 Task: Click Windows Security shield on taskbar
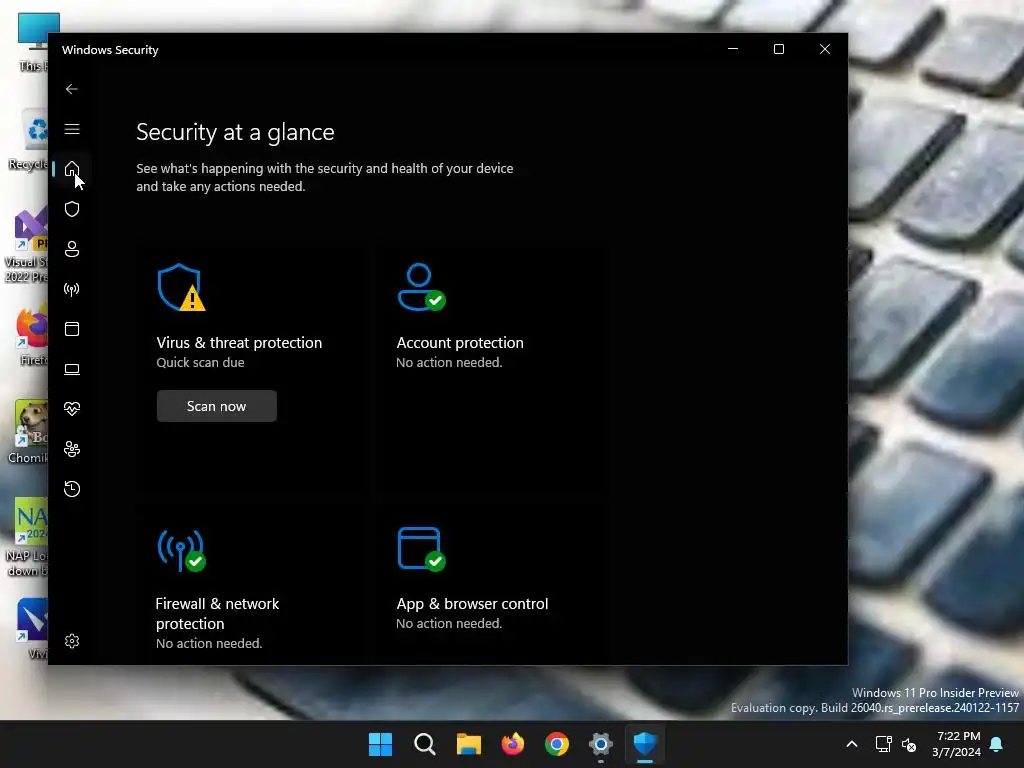tap(645, 744)
